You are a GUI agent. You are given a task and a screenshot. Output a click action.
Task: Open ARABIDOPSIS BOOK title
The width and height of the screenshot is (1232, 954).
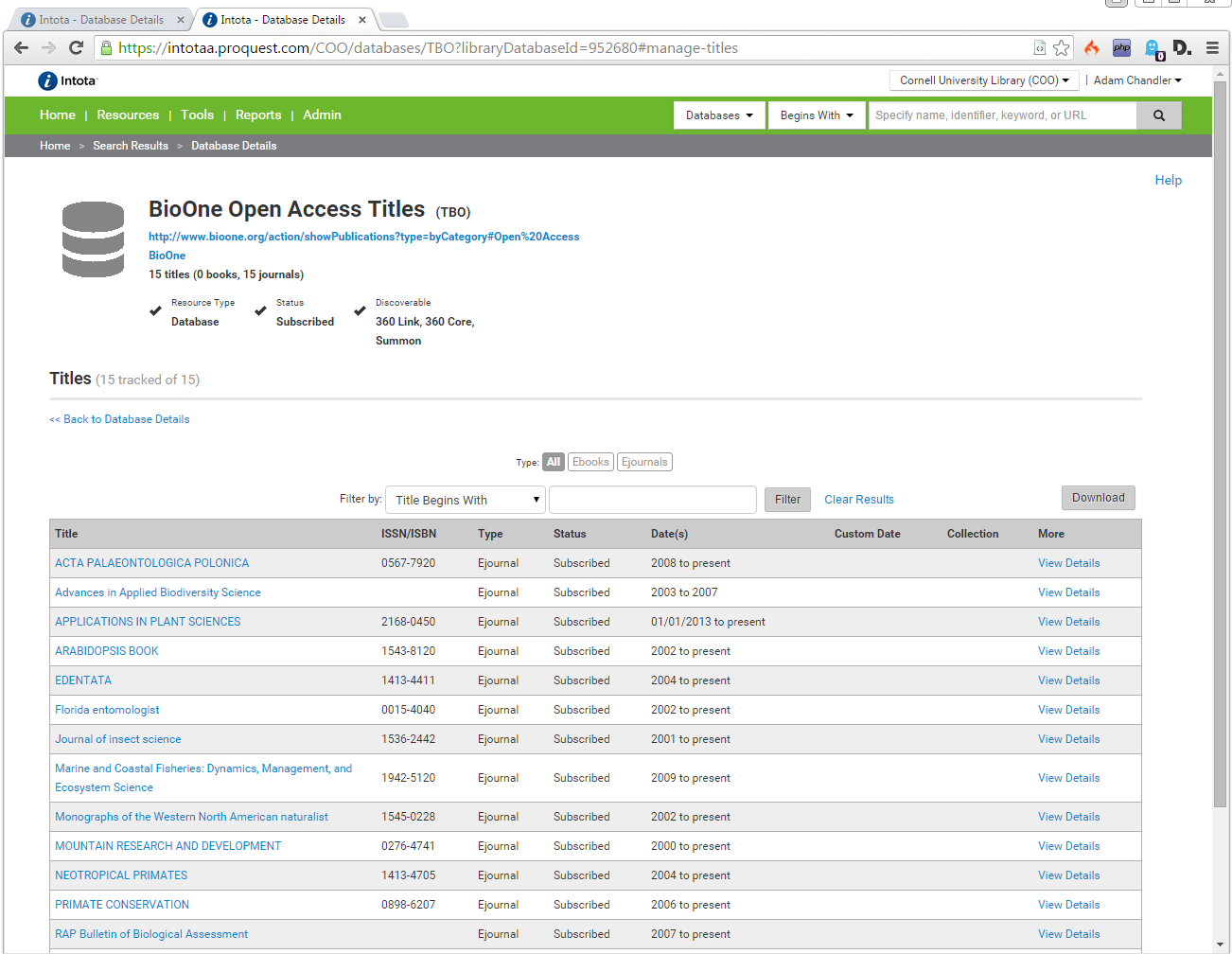tap(107, 651)
